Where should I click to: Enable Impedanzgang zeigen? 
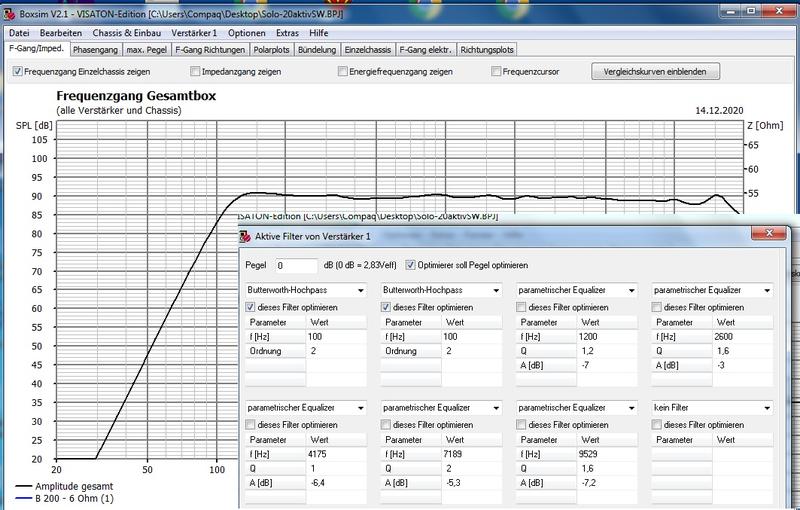[195, 72]
